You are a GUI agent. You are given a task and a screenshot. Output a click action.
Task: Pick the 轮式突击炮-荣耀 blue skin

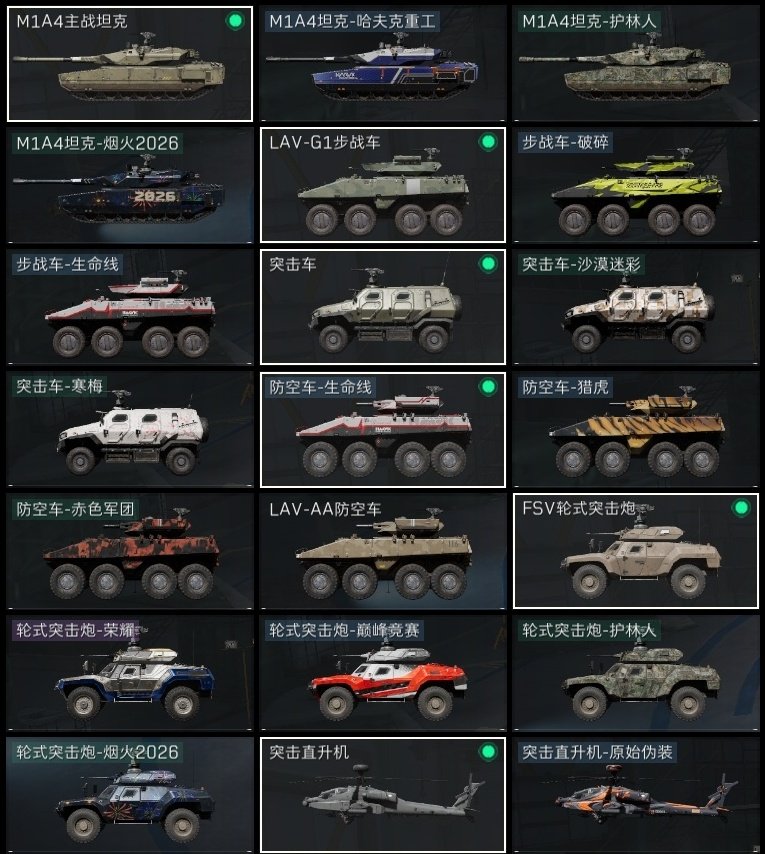pyautogui.click(x=130, y=673)
